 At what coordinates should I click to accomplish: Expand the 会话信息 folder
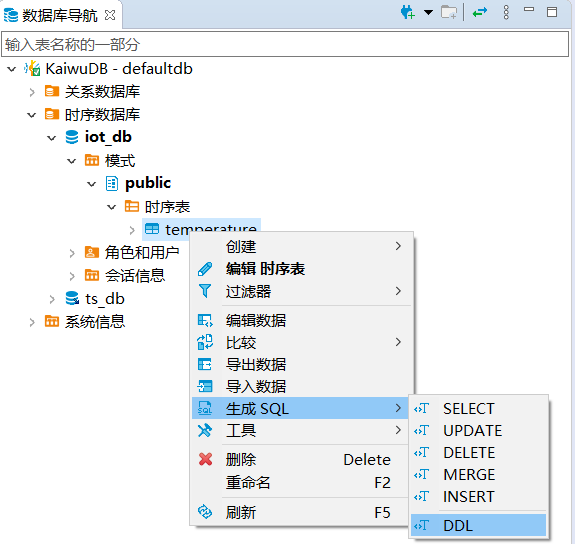[72, 276]
